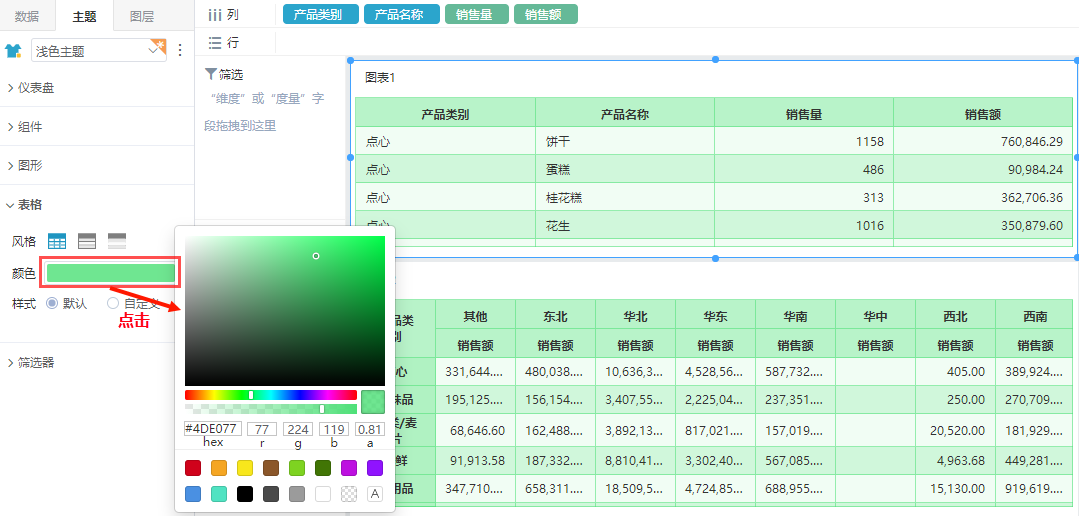
Task: Expand the 图形 section
Action: [x=25, y=165]
